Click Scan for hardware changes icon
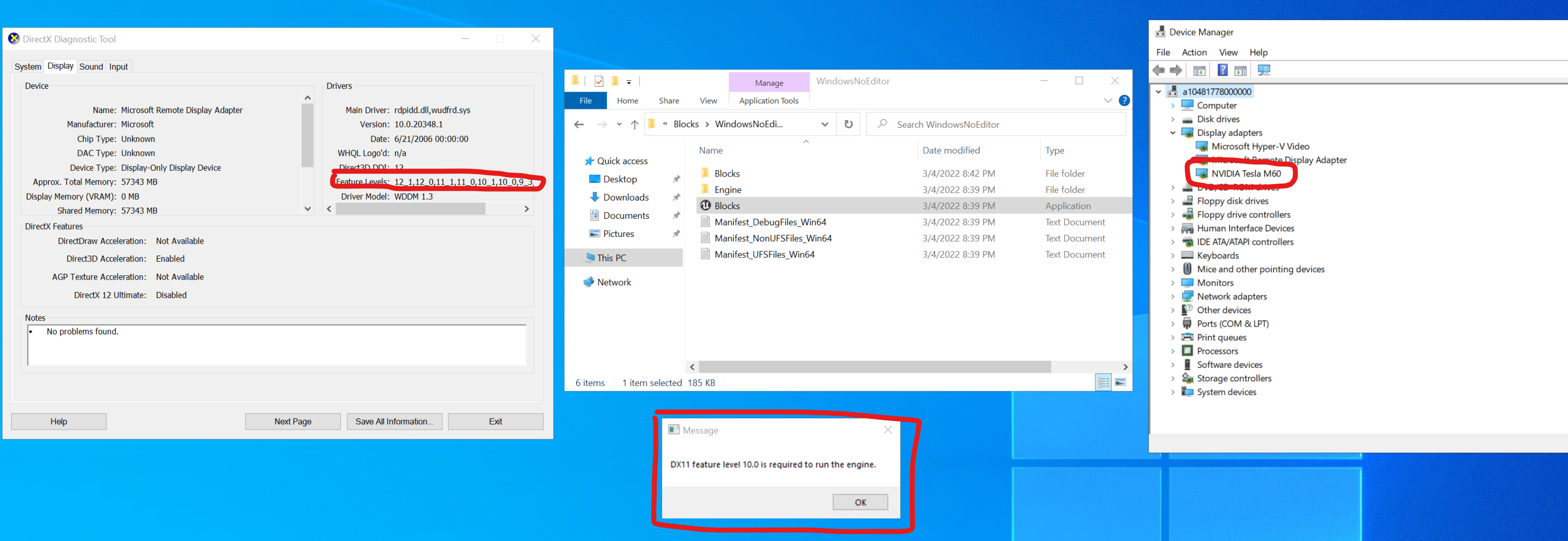 tap(1264, 70)
